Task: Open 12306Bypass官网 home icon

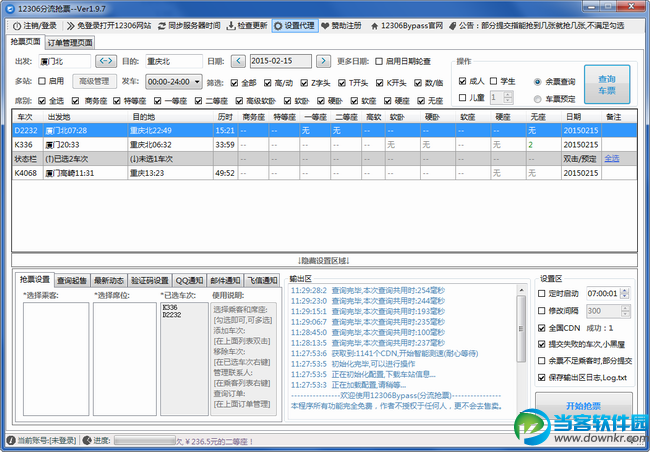Action: 374,26
